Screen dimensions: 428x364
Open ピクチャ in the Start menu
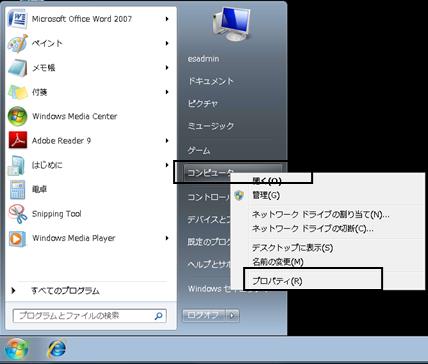click(x=203, y=104)
